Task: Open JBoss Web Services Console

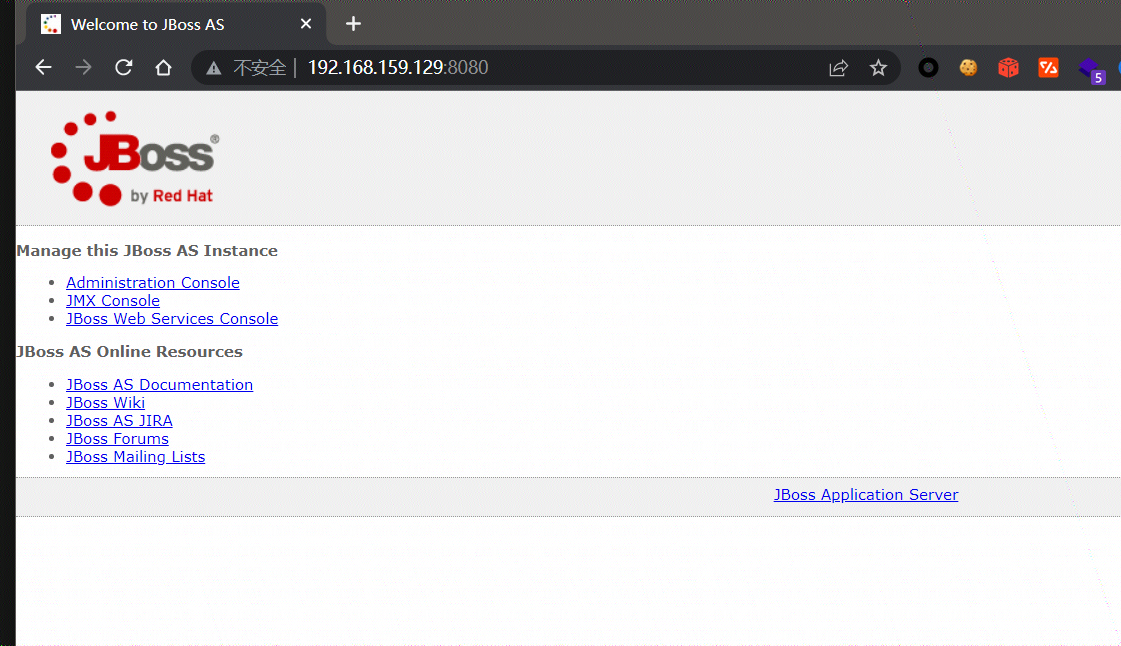Action: pyautogui.click(x=172, y=319)
